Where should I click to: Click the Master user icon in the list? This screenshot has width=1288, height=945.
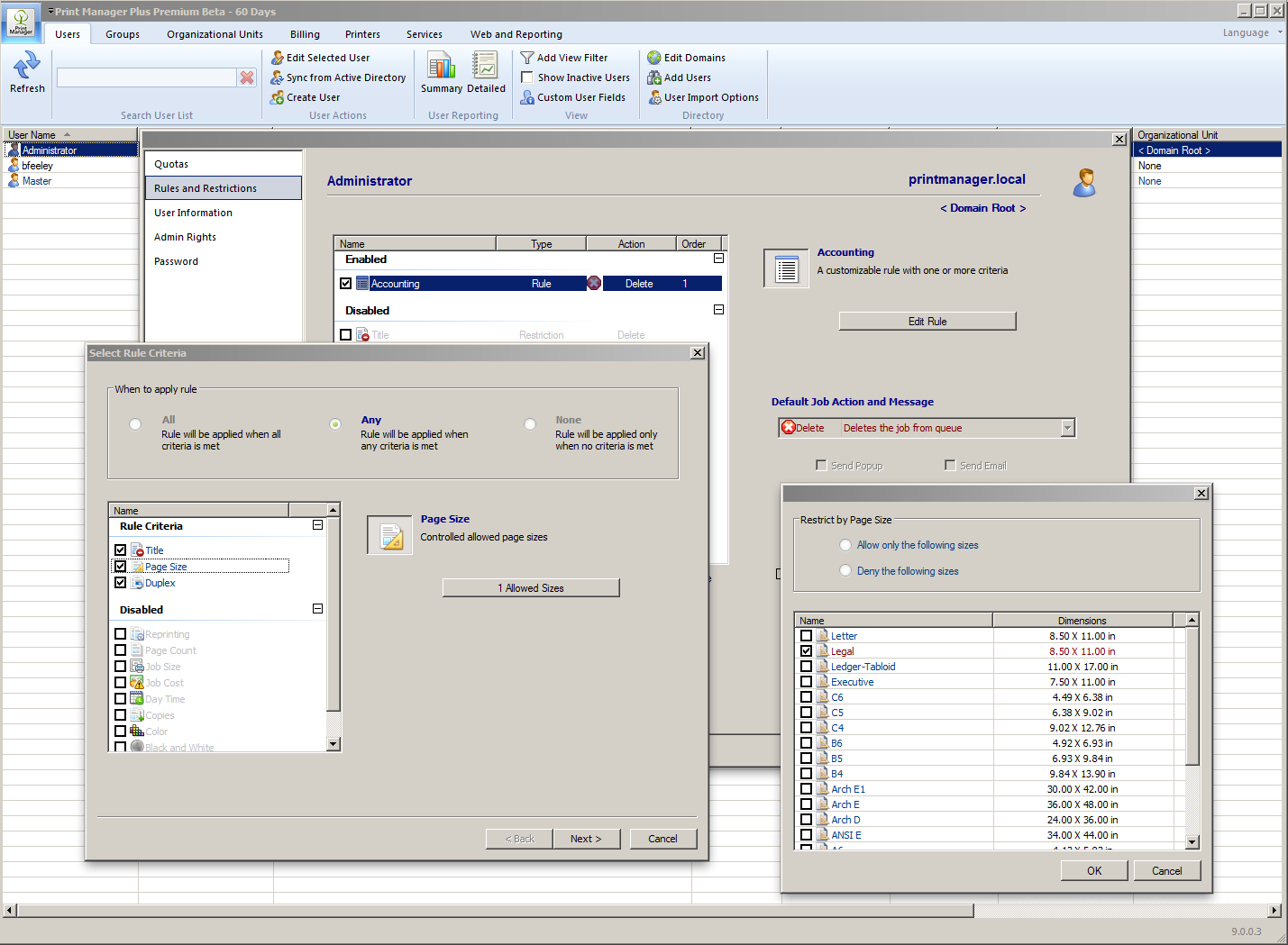pyautogui.click(x=14, y=181)
